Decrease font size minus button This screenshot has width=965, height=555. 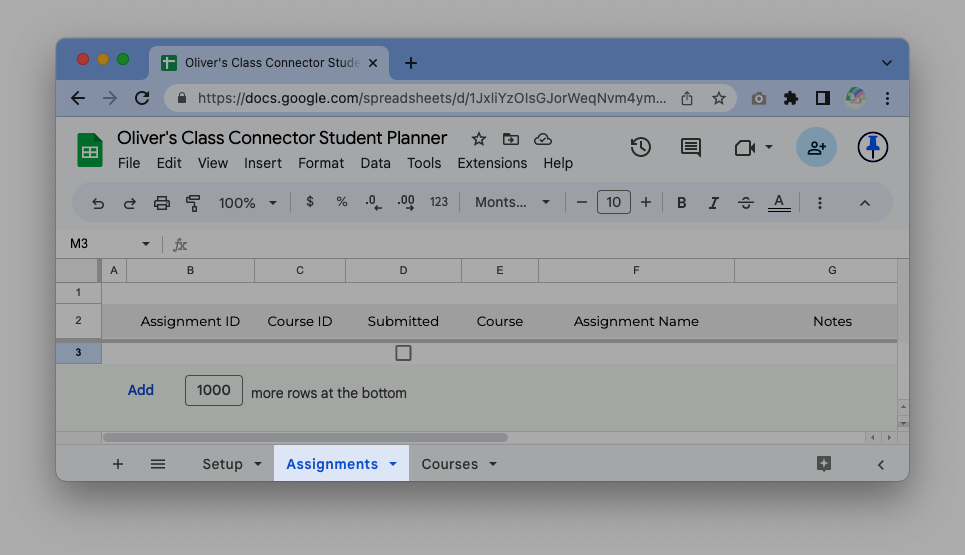coord(582,202)
